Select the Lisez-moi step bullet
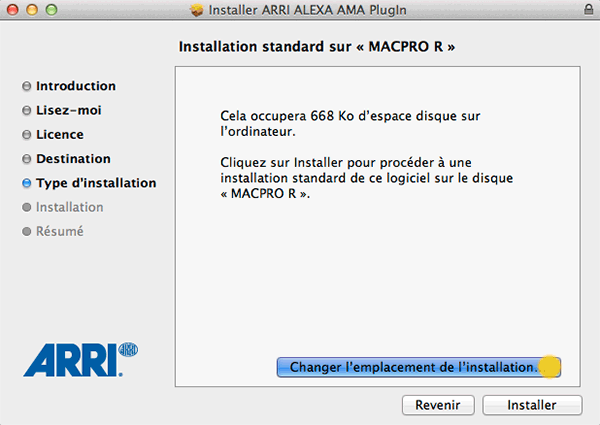This screenshot has height=425, width=600. click(26, 111)
